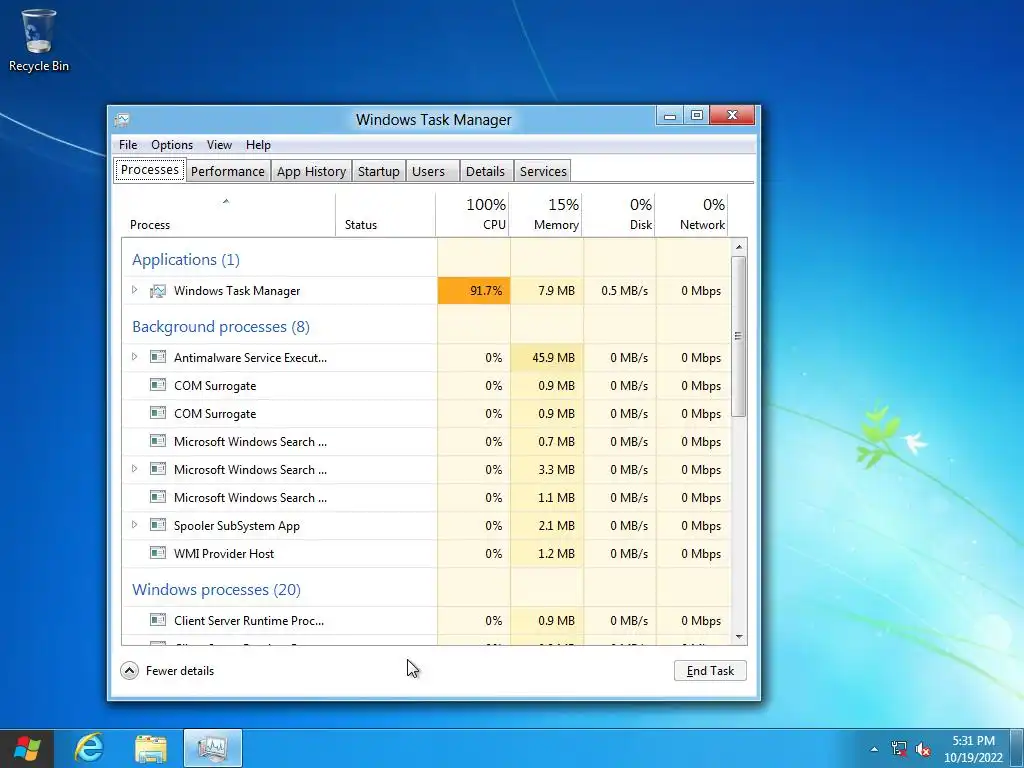Select the Processes tab
This screenshot has height=768, width=1024.
pyautogui.click(x=150, y=170)
